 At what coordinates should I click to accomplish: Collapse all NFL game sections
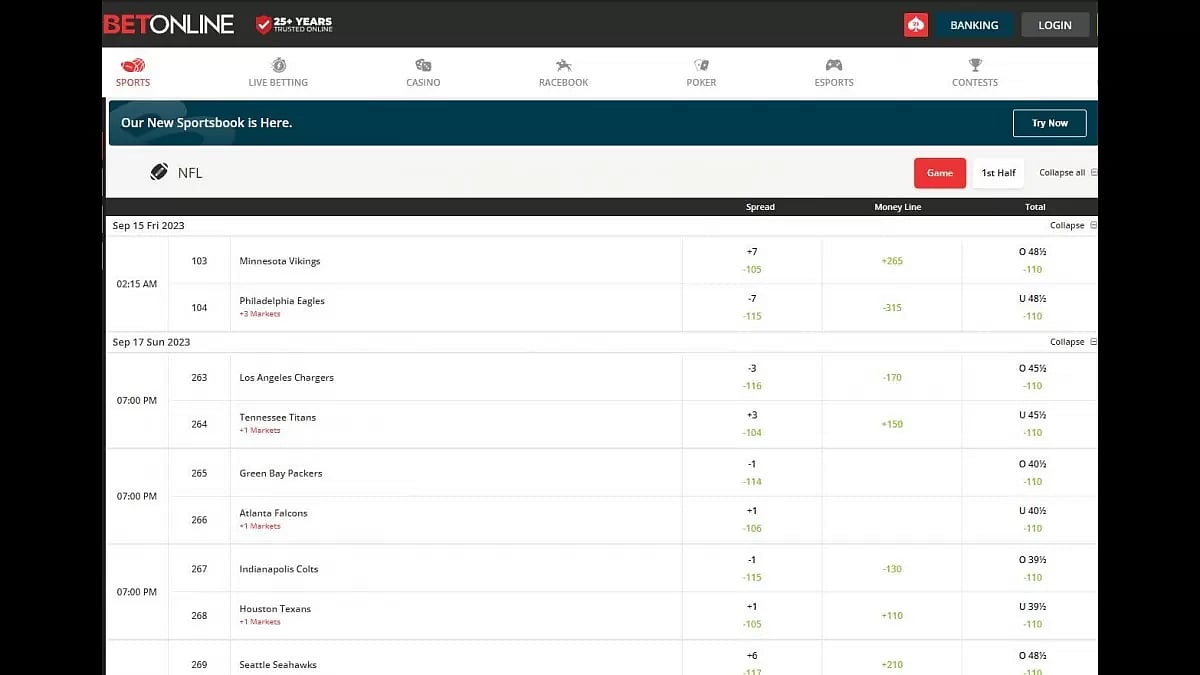pos(1067,173)
